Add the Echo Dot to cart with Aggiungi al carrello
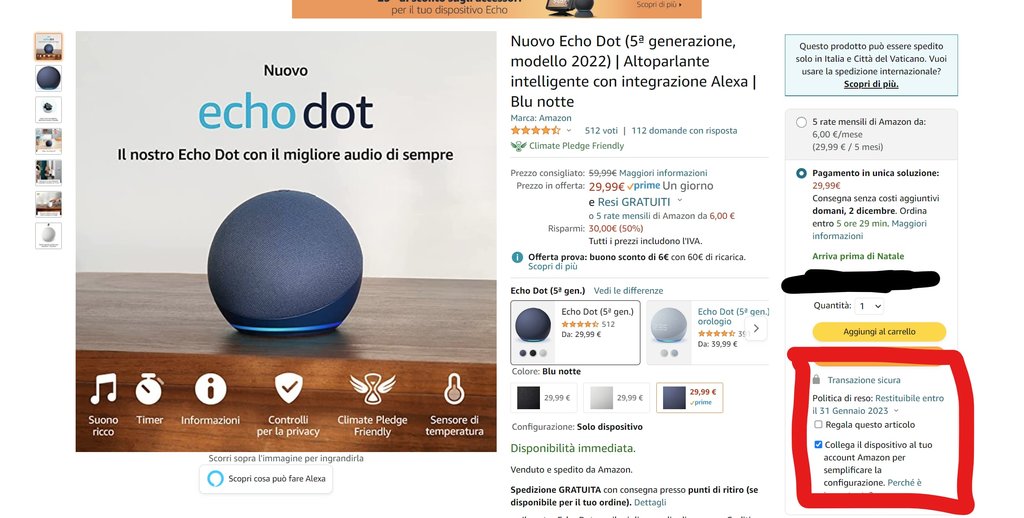The height and width of the screenshot is (518, 1024). 879,332
